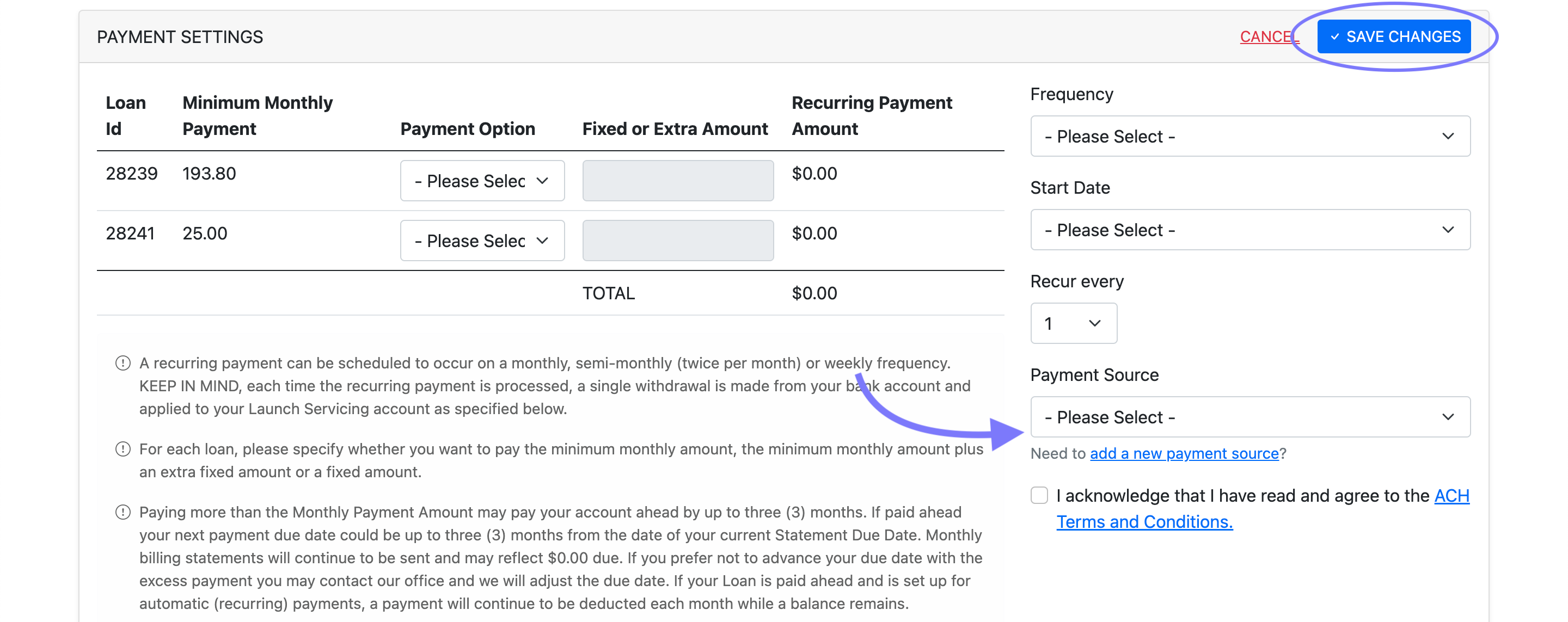Click the checkmark icon in Save Changes
Screen dimensions: 1568x622
tap(1334, 37)
